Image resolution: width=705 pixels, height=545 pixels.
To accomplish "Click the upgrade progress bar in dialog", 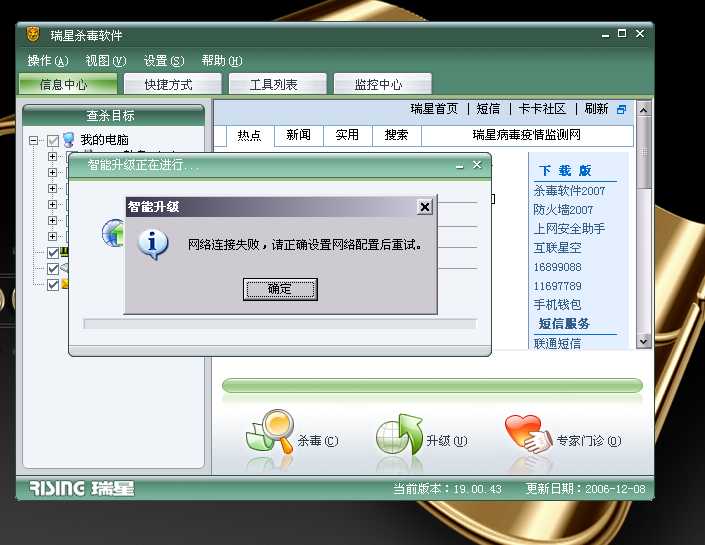I will coord(280,324).
